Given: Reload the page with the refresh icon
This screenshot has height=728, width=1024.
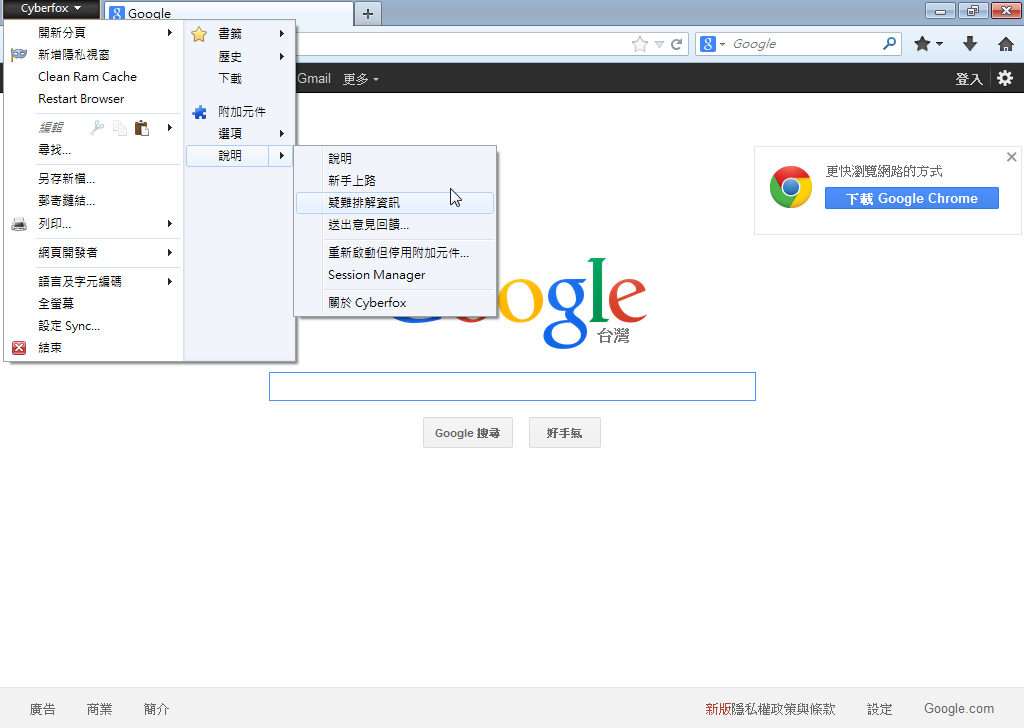Looking at the screenshot, I should click(677, 44).
